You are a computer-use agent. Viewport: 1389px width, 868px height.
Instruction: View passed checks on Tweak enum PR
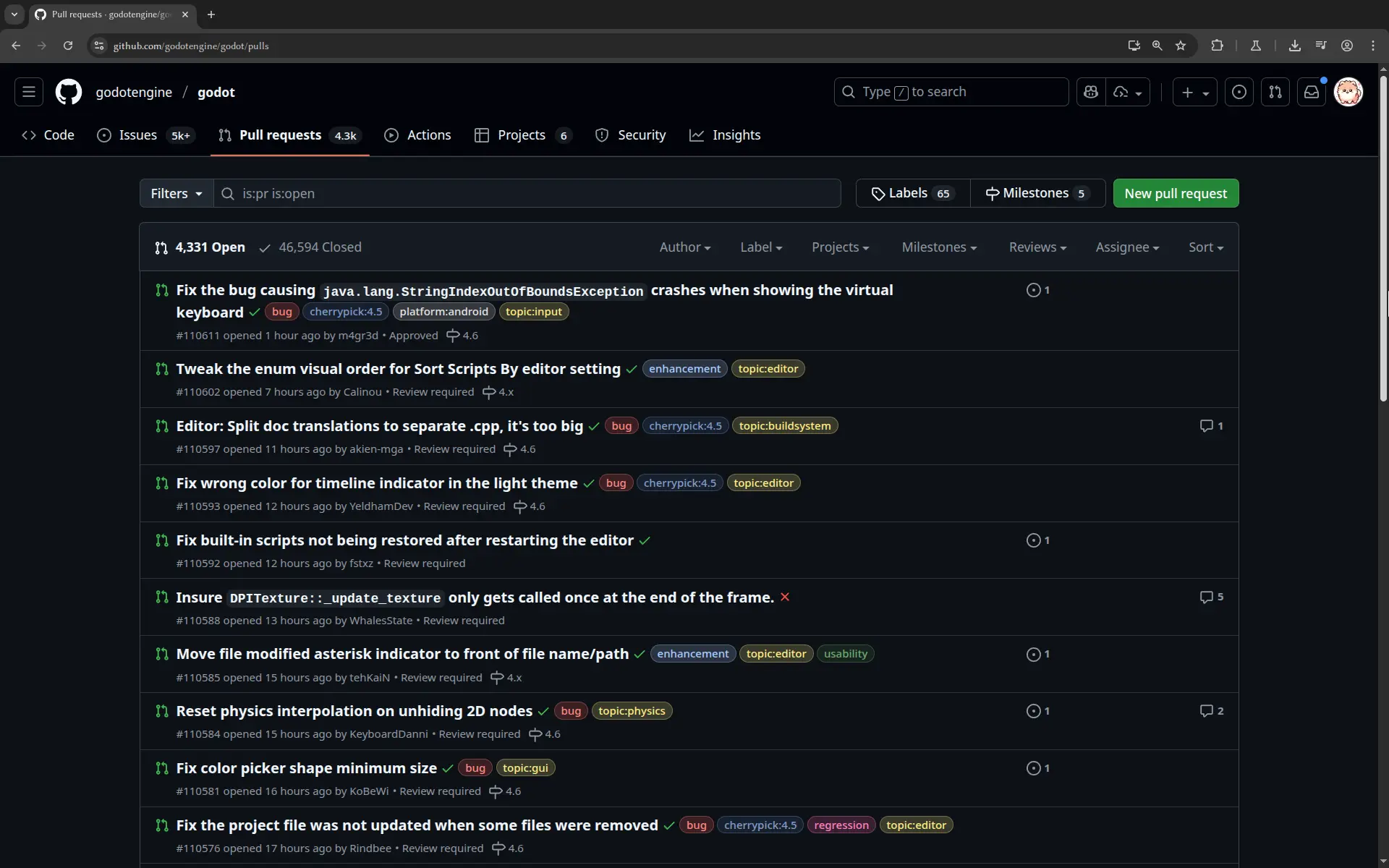(x=632, y=370)
